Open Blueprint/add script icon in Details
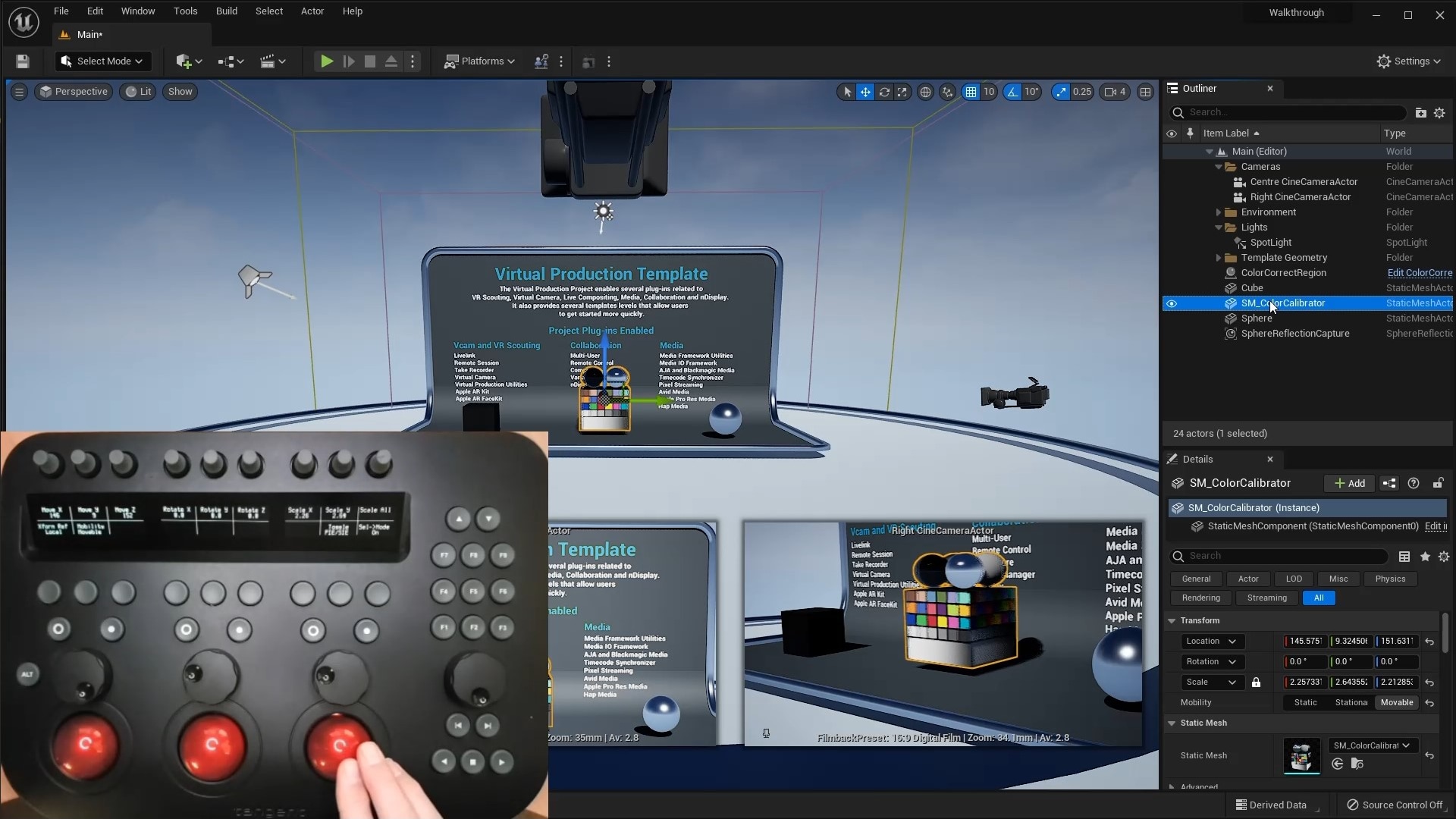The height and width of the screenshot is (819, 1456). (x=1389, y=483)
